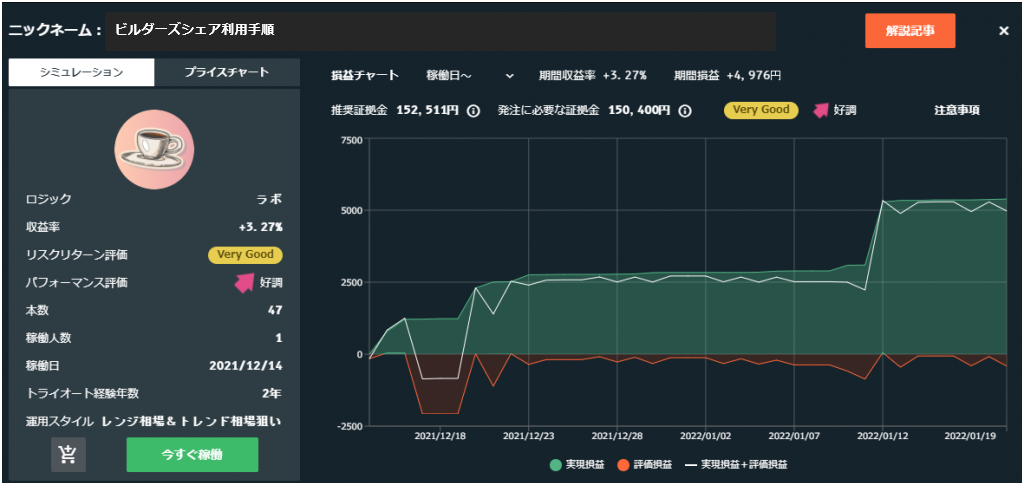Click yellow Very Good badge above chart
The width and height of the screenshot is (1022, 486).
pyautogui.click(x=761, y=110)
